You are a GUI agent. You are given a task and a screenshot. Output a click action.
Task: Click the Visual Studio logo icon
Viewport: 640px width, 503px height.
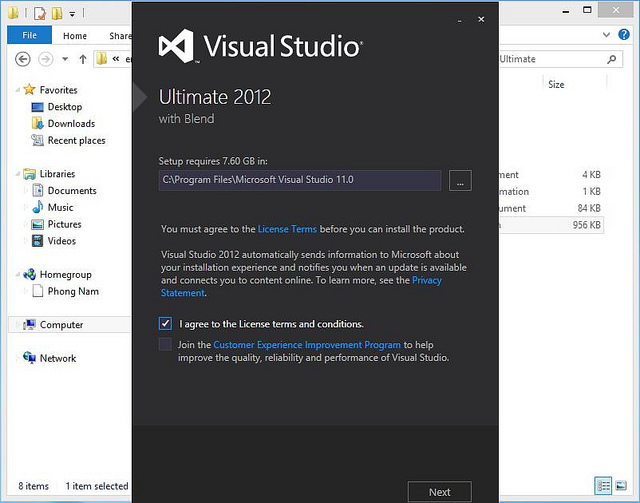pyautogui.click(x=176, y=46)
